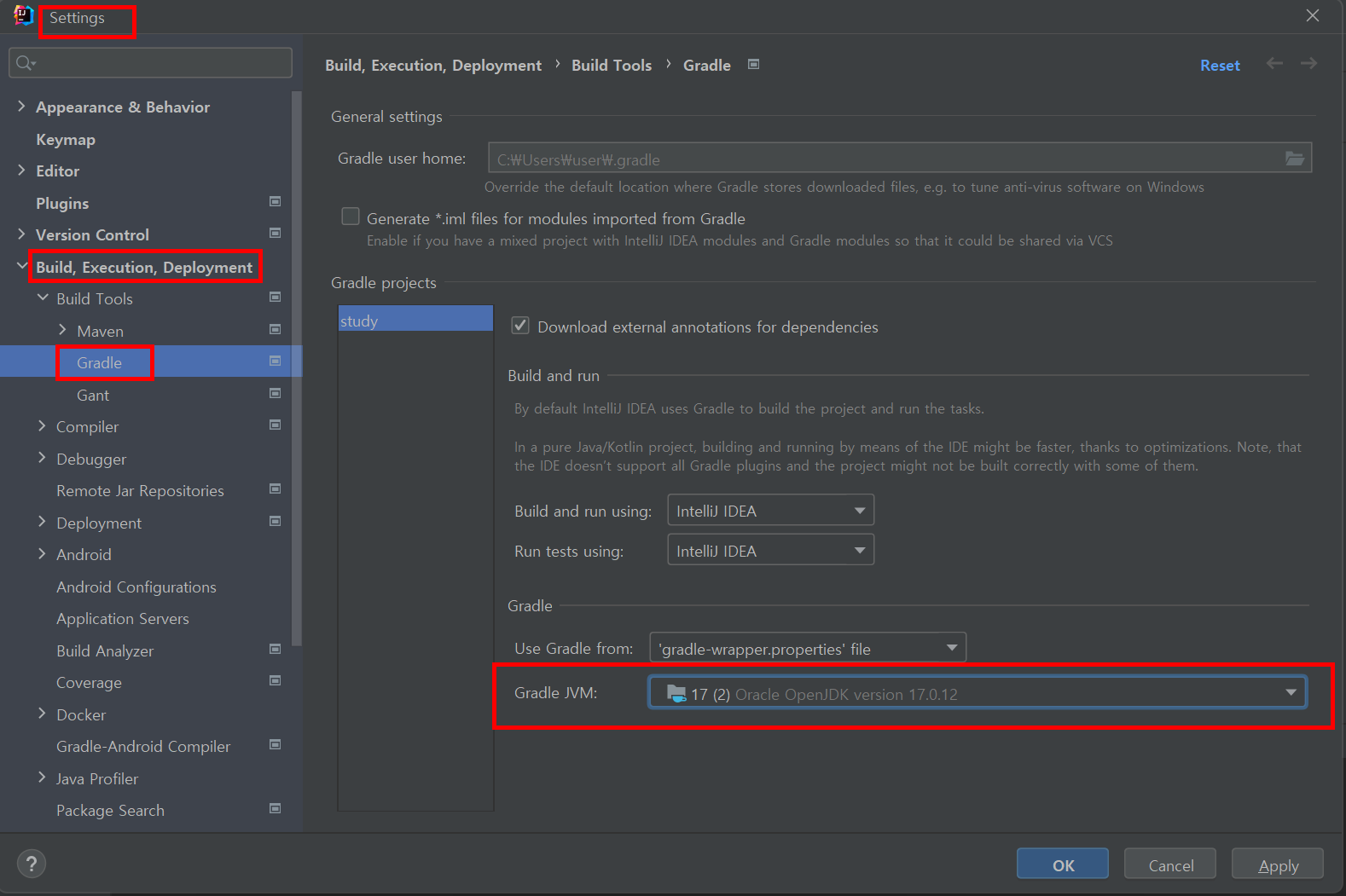
Task: Click project settings icon next to Gant
Action: click(x=275, y=393)
